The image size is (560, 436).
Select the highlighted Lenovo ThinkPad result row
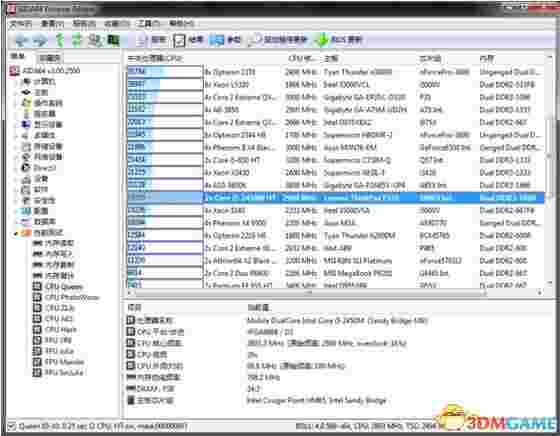(x=336, y=197)
